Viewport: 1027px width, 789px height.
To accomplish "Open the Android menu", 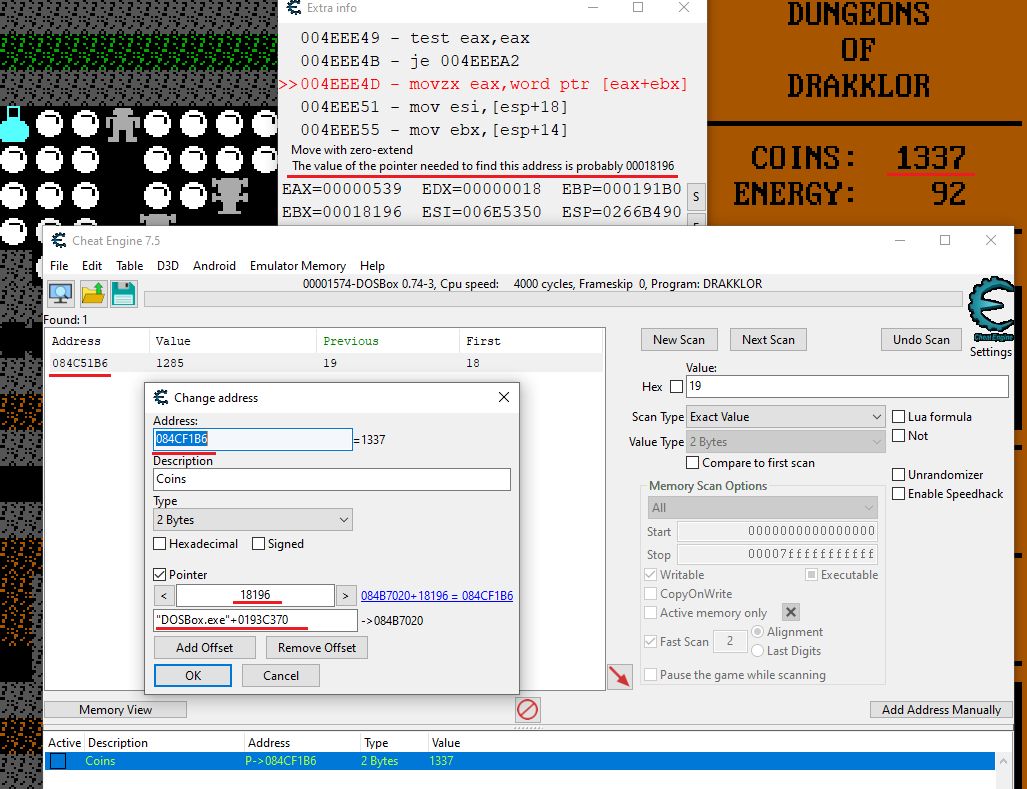I will pos(214,266).
